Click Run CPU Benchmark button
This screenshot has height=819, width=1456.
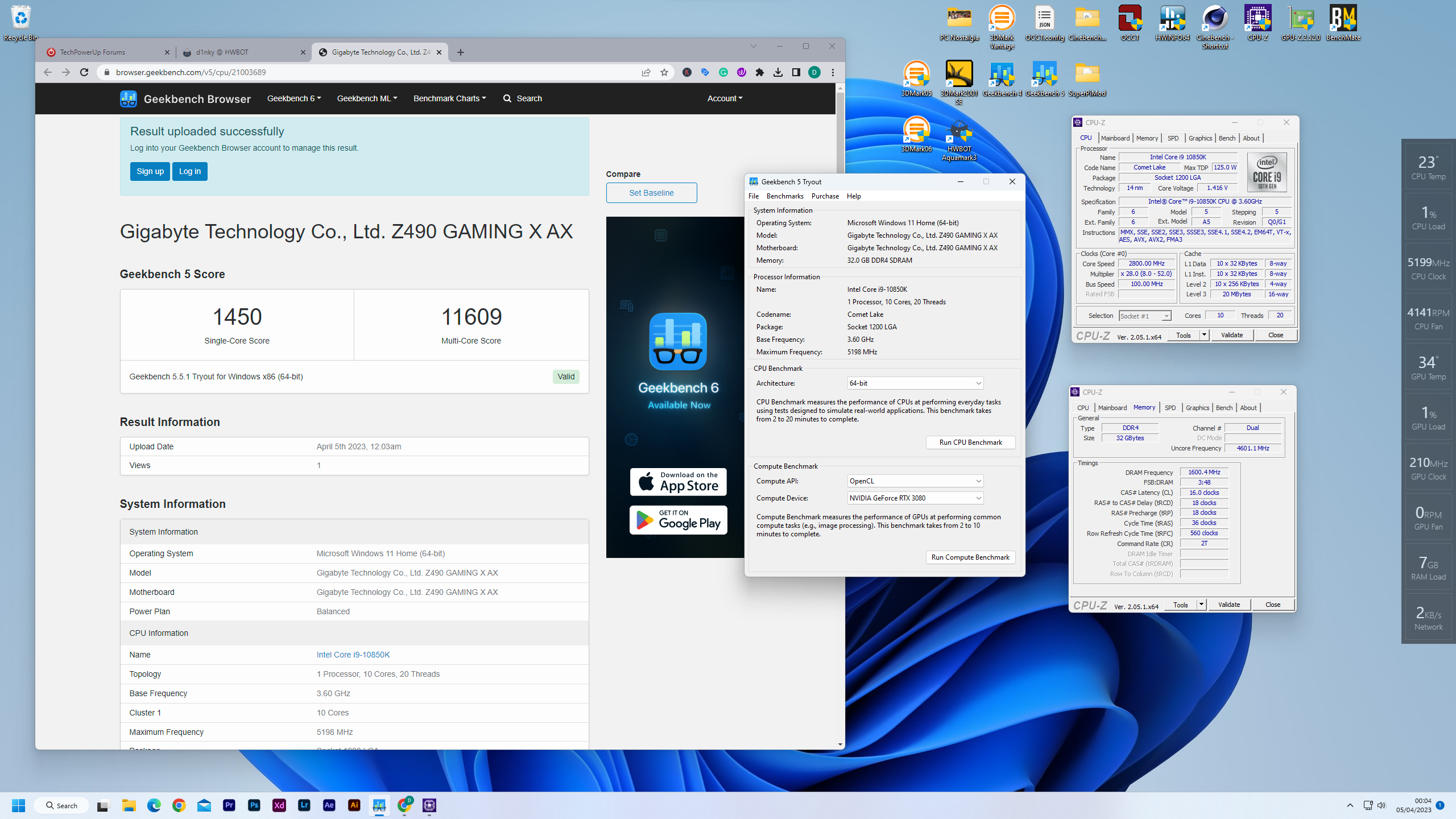pos(970,442)
